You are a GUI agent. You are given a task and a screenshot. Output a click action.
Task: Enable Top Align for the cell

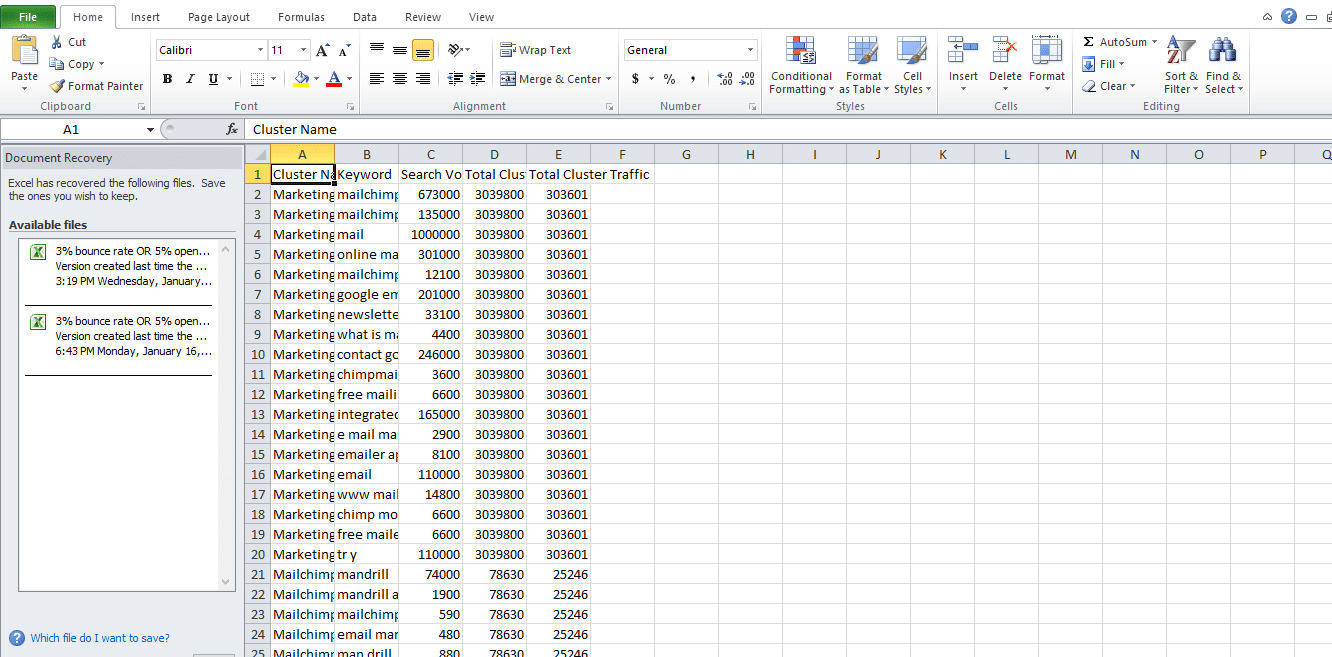point(377,50)
